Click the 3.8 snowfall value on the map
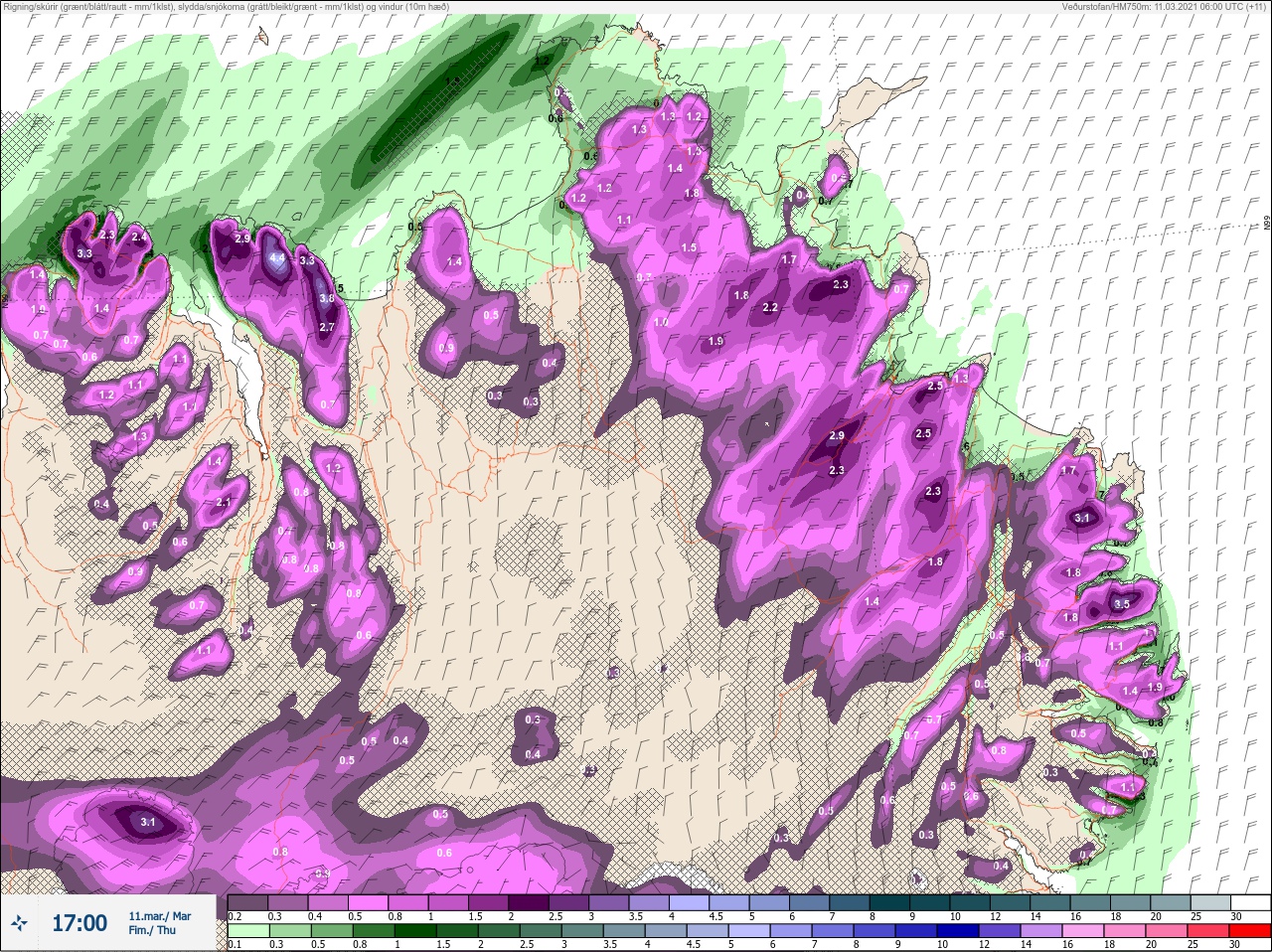 (326, 297)
